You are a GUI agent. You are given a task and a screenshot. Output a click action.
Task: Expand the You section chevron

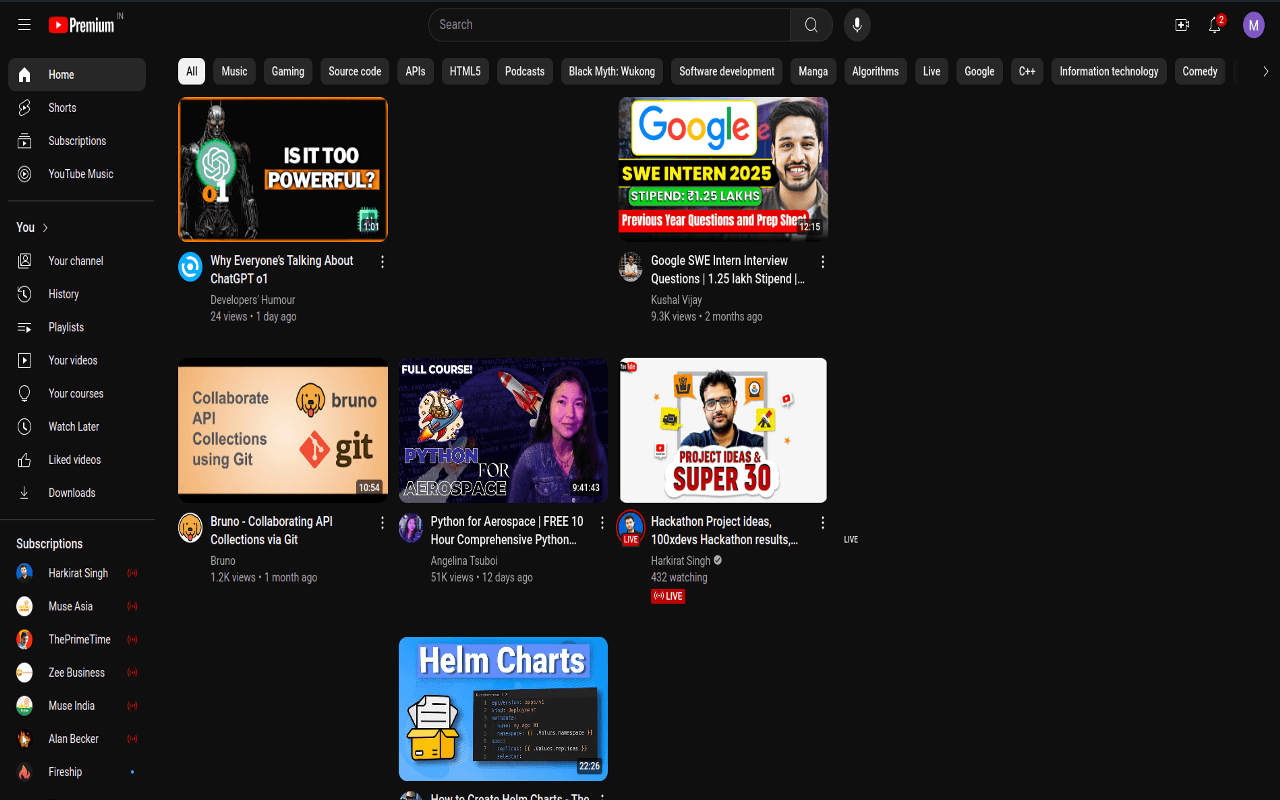click(x=45, y=228)
